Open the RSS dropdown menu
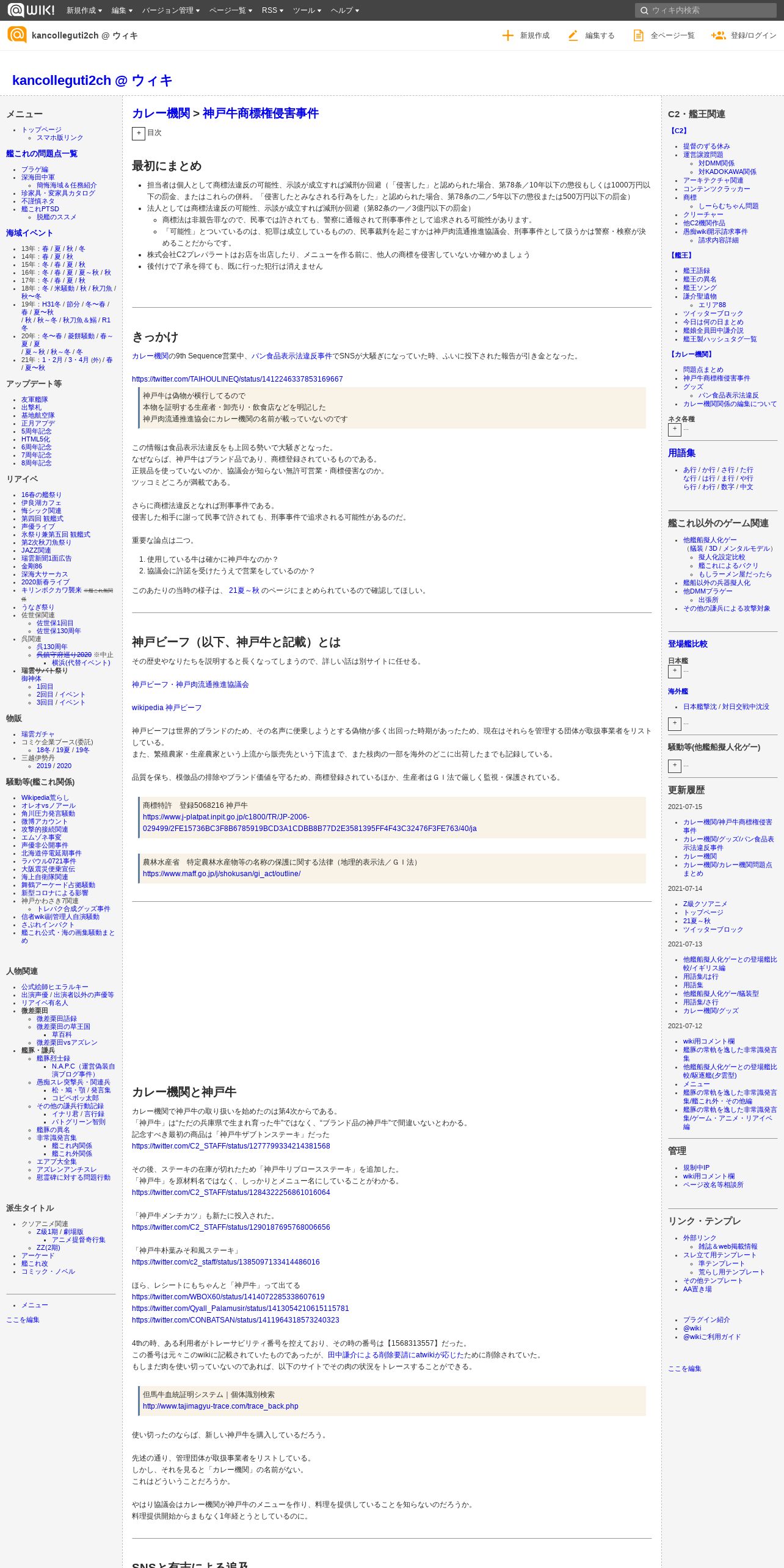 [272, 10]
